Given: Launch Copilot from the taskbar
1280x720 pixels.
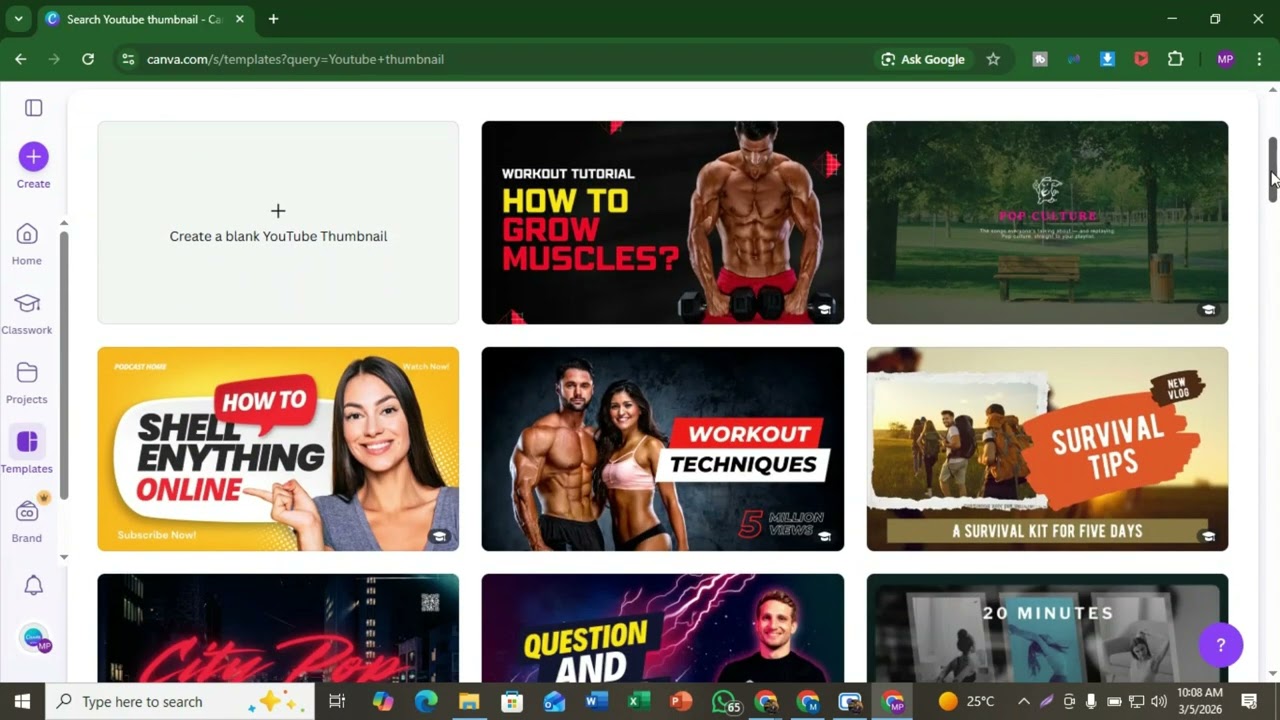Looking at the screenshot, I should [383, 701].
